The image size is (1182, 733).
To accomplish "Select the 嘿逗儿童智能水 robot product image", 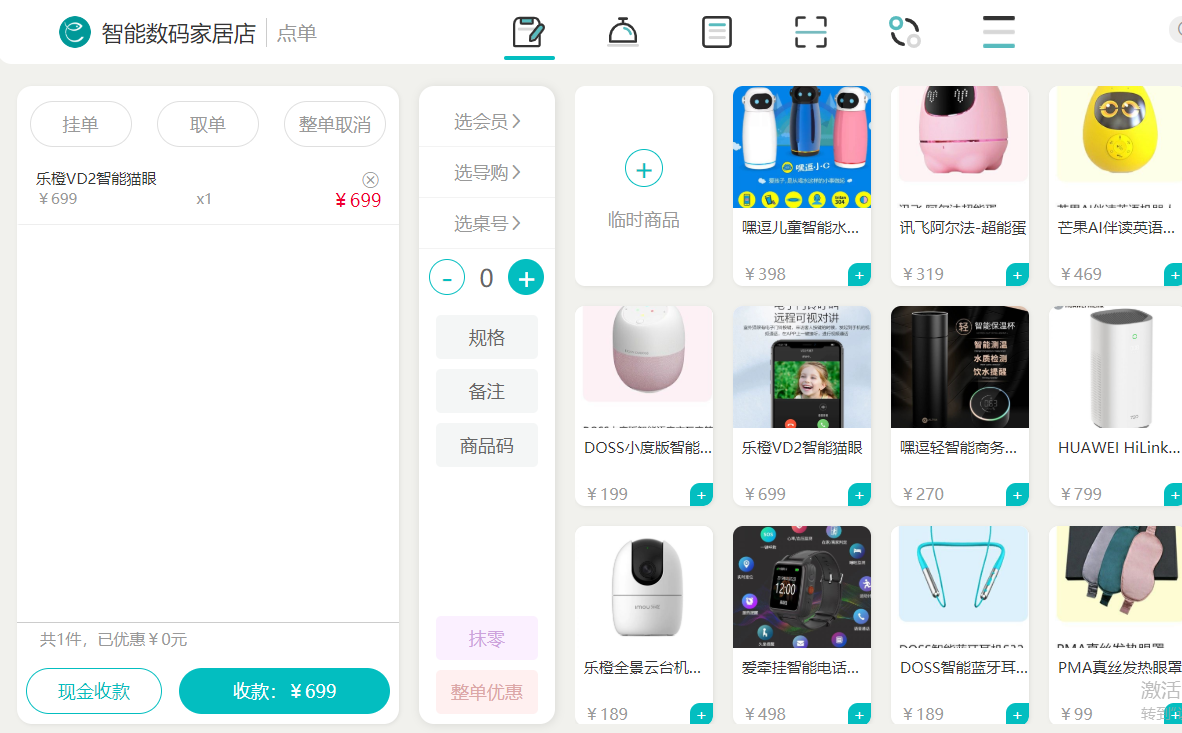I will (802, 147).
